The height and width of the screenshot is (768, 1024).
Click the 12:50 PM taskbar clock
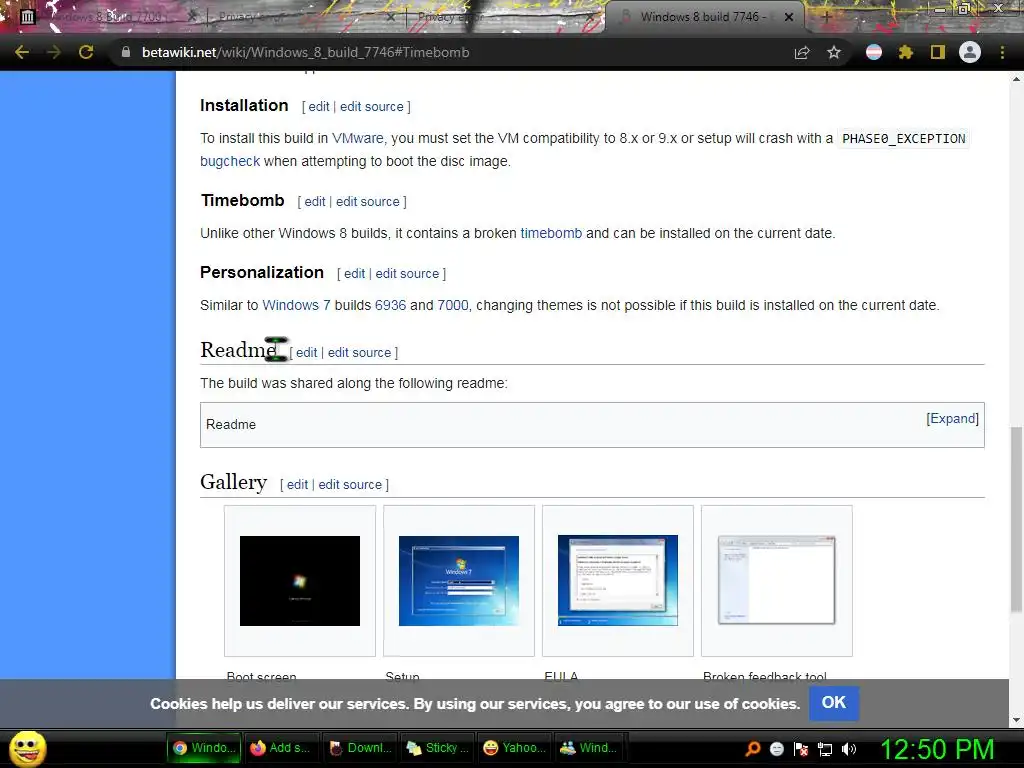[x=937, y=749]
